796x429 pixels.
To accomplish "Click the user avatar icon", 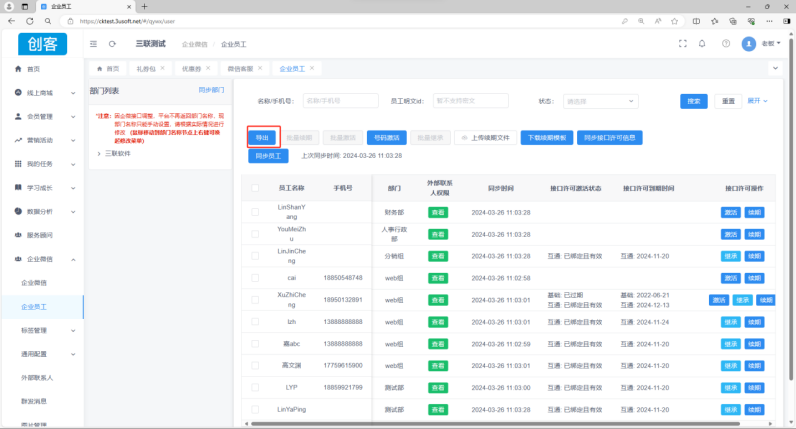I will point(749,44).
